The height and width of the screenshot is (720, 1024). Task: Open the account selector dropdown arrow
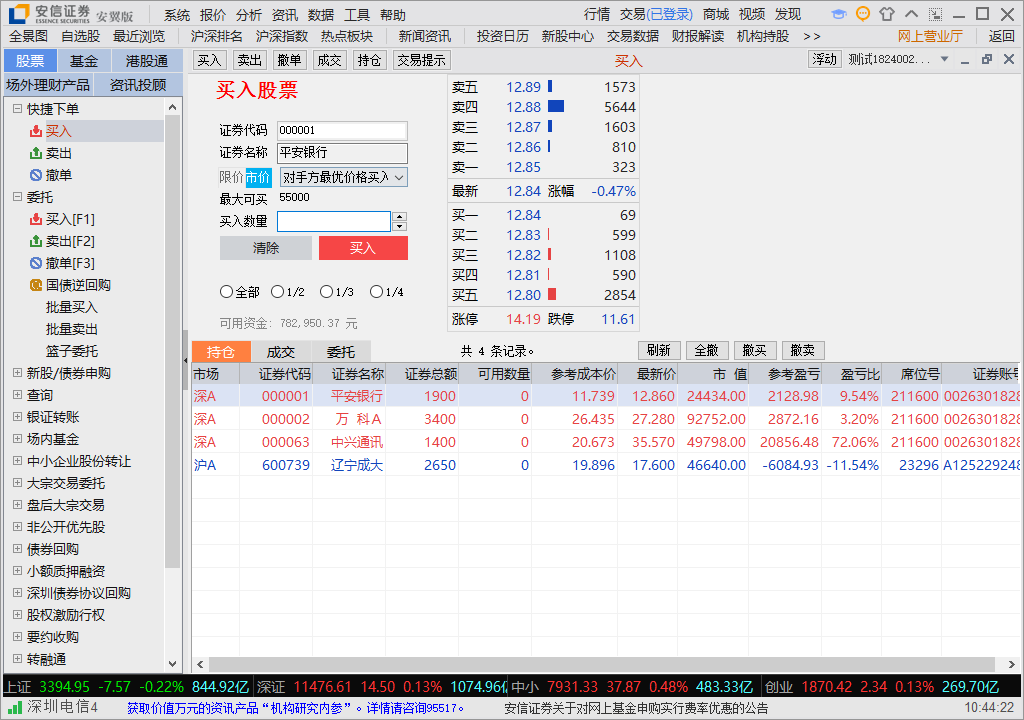(x=944, y=59)
